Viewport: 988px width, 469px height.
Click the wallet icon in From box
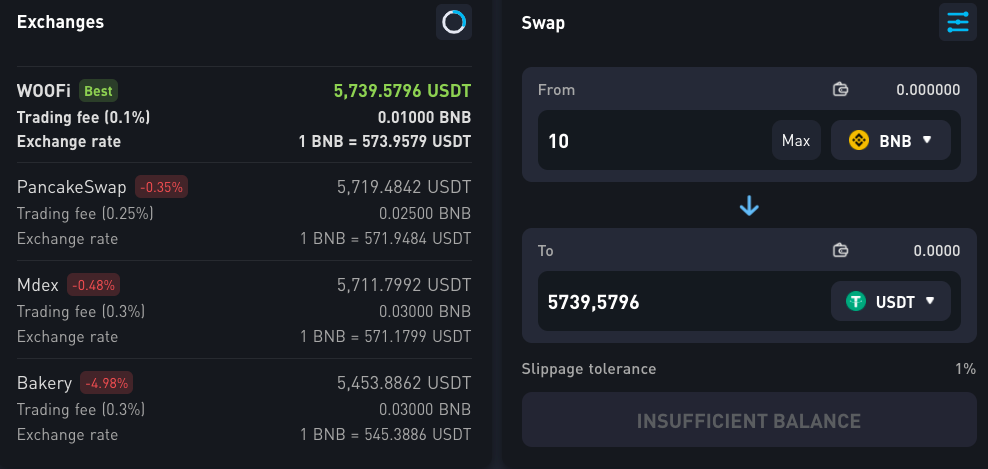841,90
